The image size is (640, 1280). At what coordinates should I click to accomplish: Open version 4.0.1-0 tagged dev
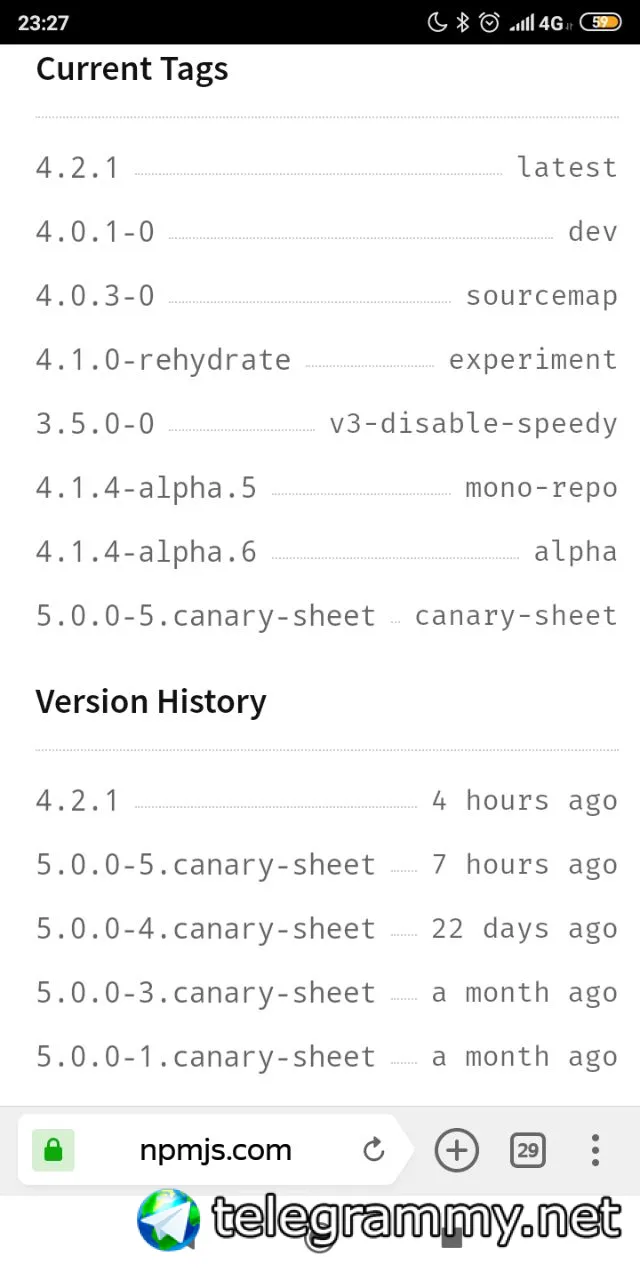click(95, 232)
